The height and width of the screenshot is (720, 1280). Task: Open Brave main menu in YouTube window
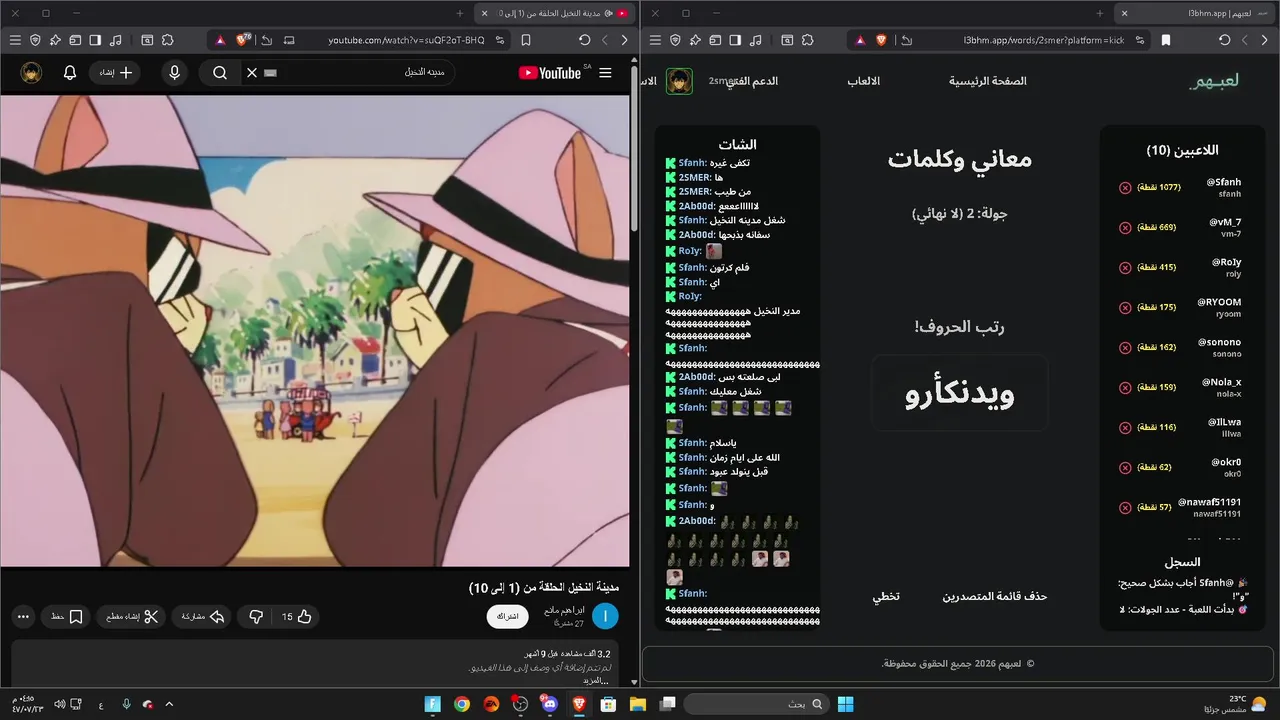[15, 40]
